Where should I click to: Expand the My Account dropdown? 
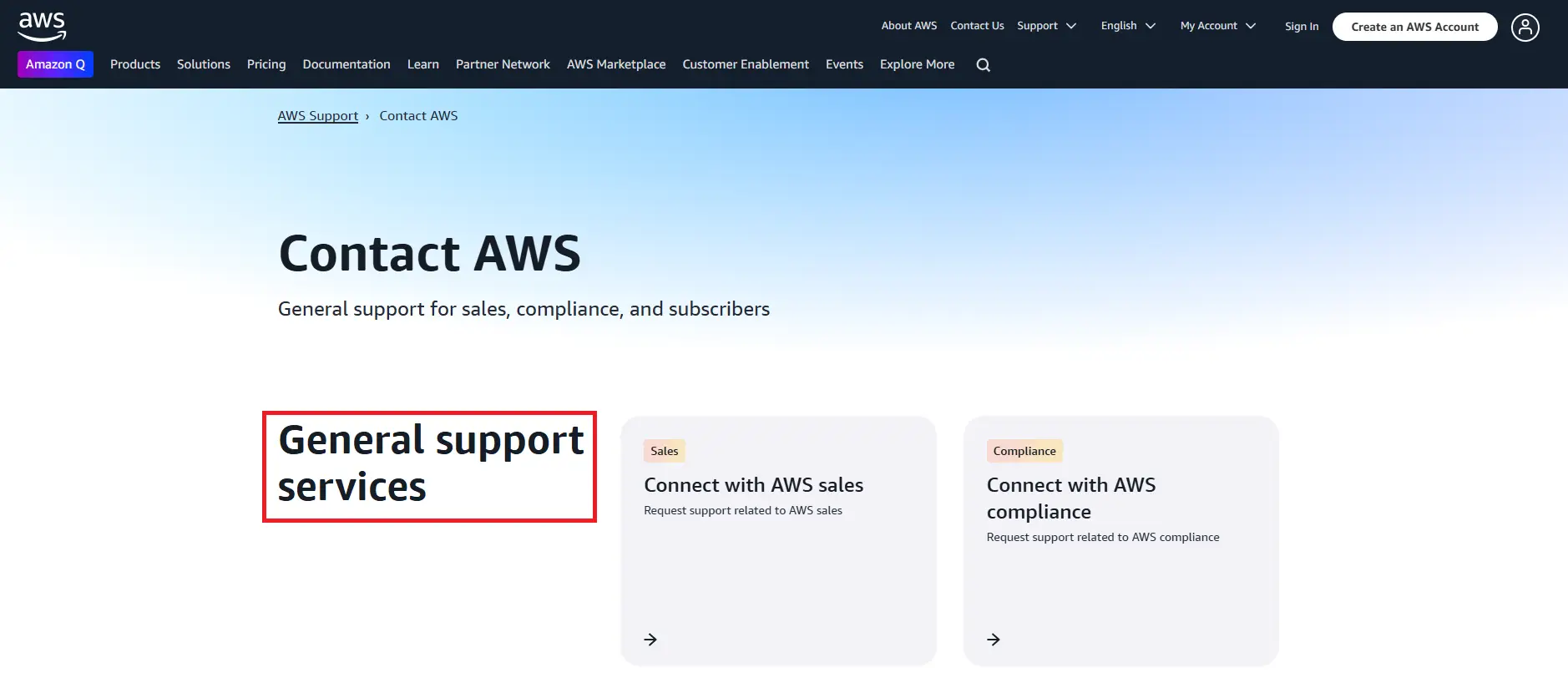pyautogui.click(x=1218, y=26)
